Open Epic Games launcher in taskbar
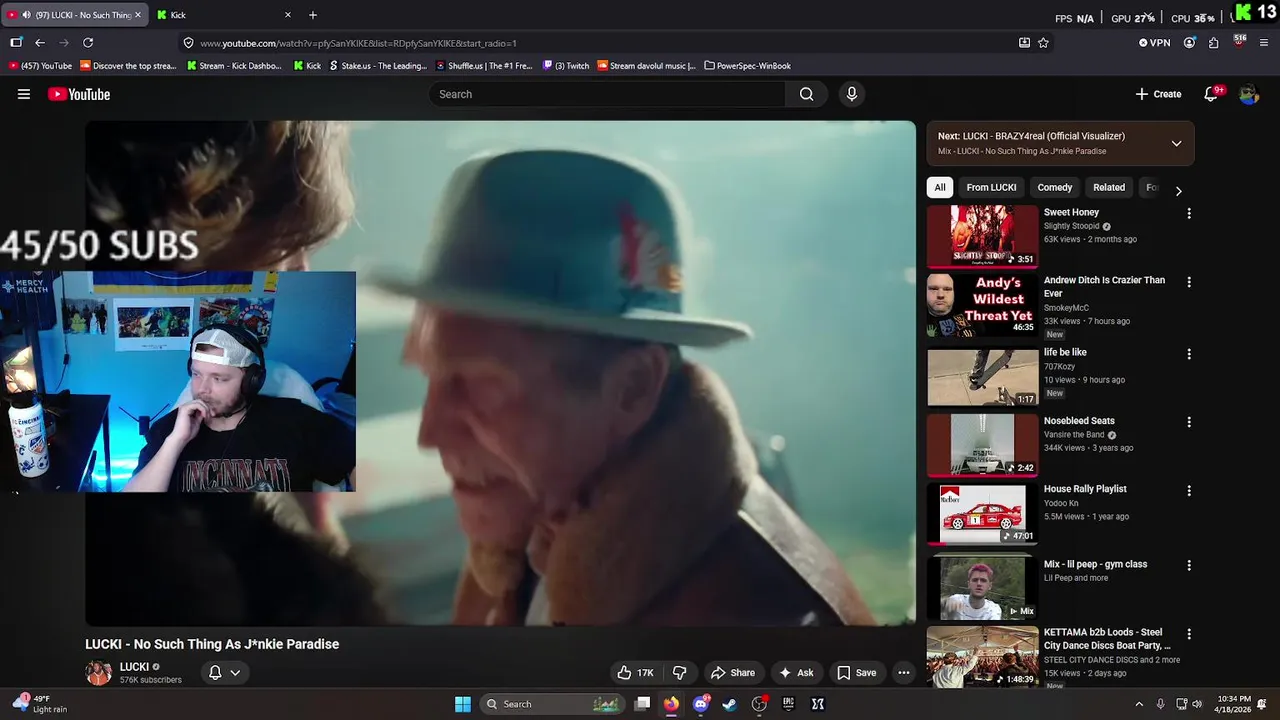Screen dimensions: 1280x720 pos(788,704)
